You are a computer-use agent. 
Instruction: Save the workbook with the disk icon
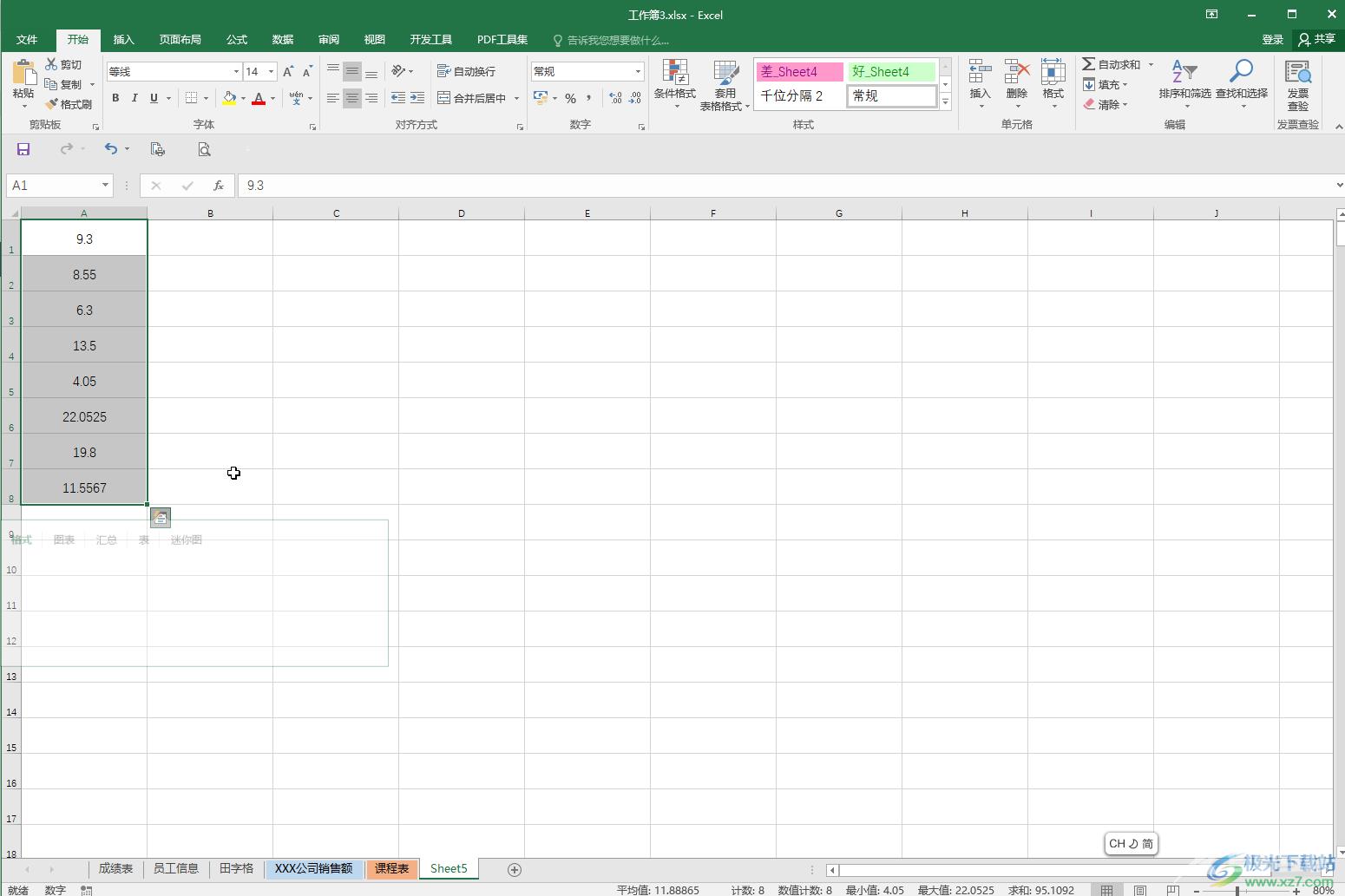[23, 149]
